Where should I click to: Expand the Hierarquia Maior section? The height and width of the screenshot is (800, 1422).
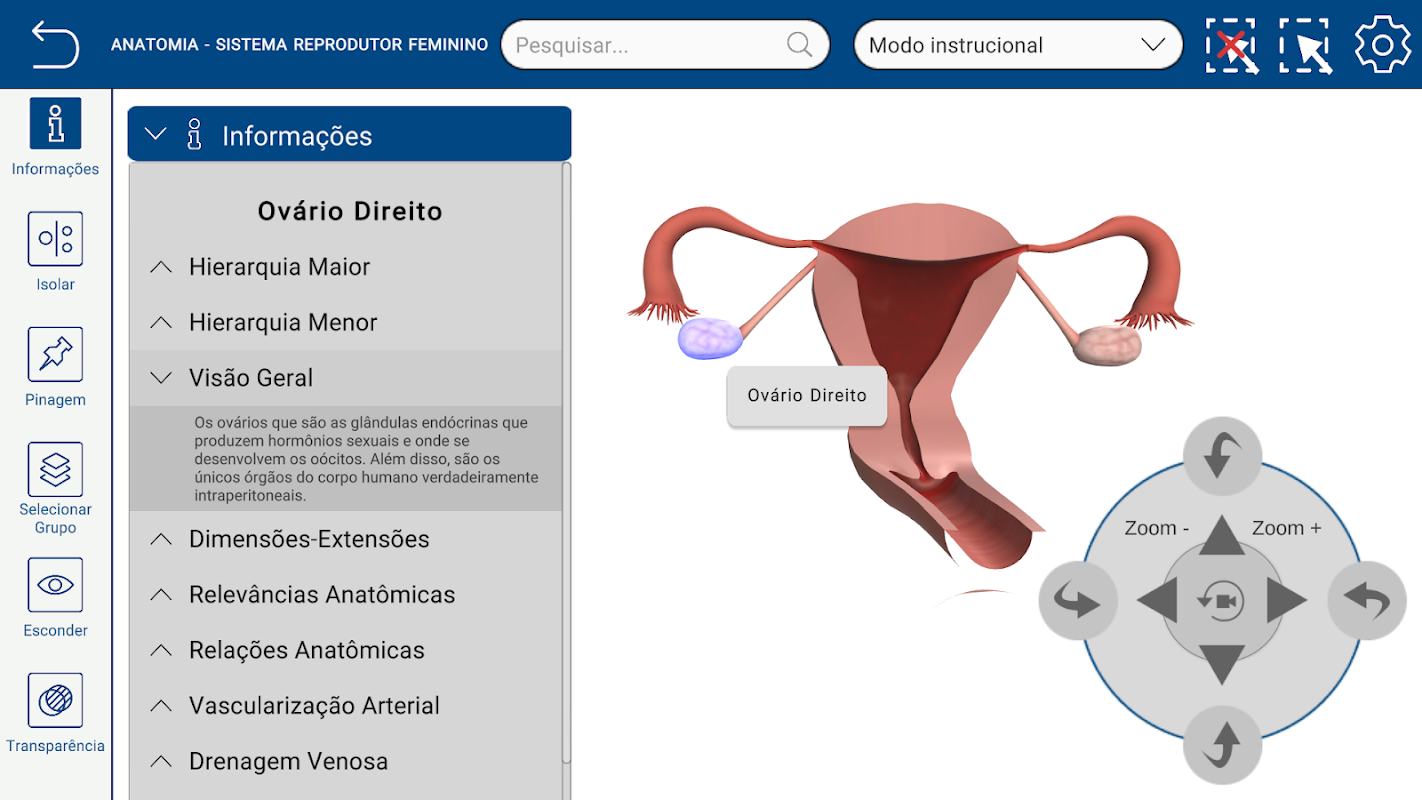tap(346, 267)
